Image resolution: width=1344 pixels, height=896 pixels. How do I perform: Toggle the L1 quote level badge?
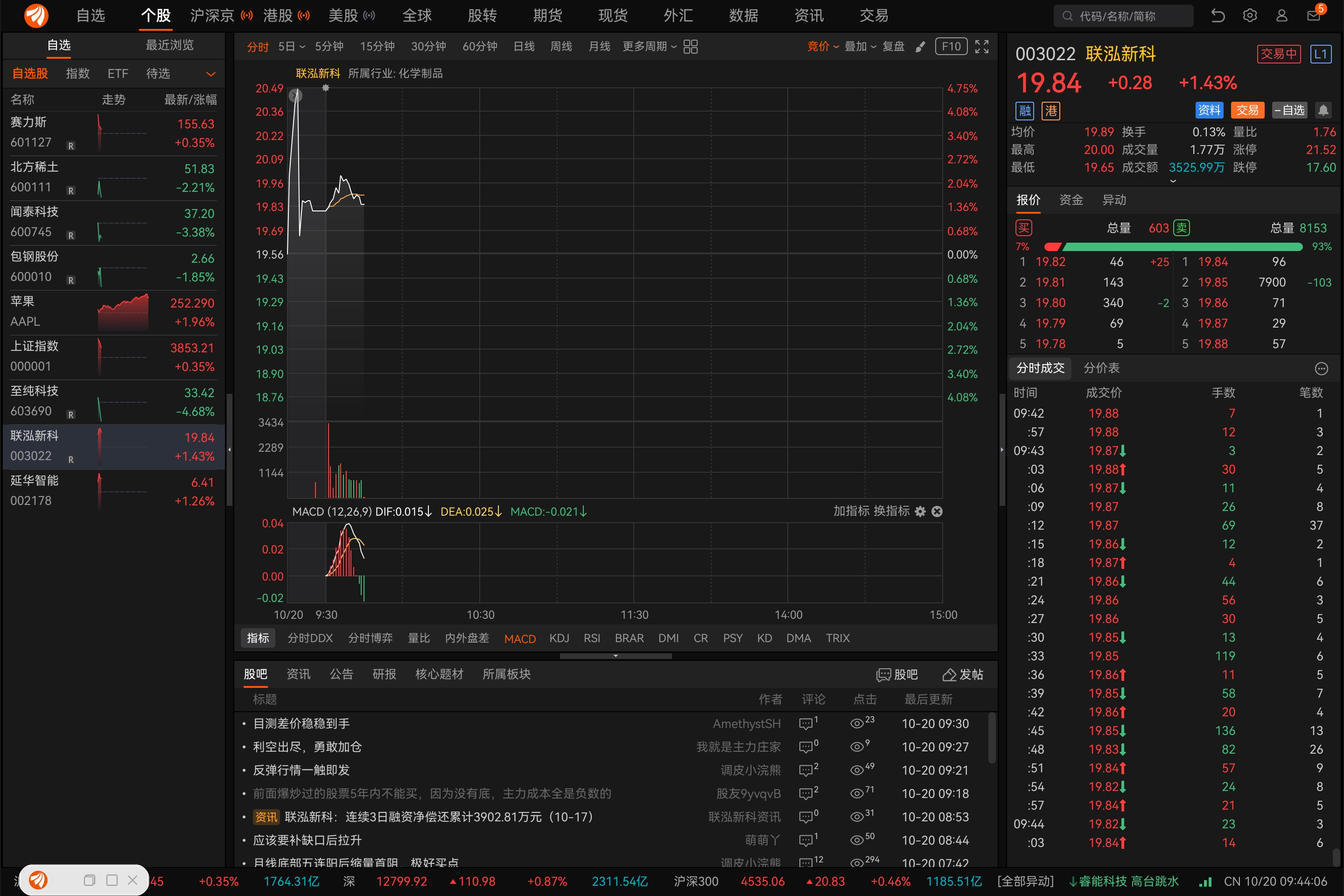pos(1321,54)
